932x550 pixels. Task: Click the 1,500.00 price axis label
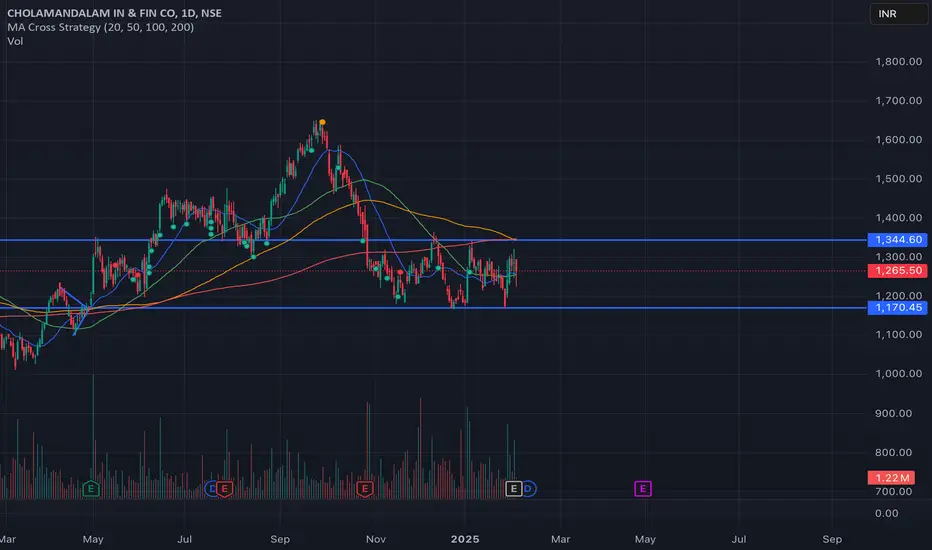point(899,178)
